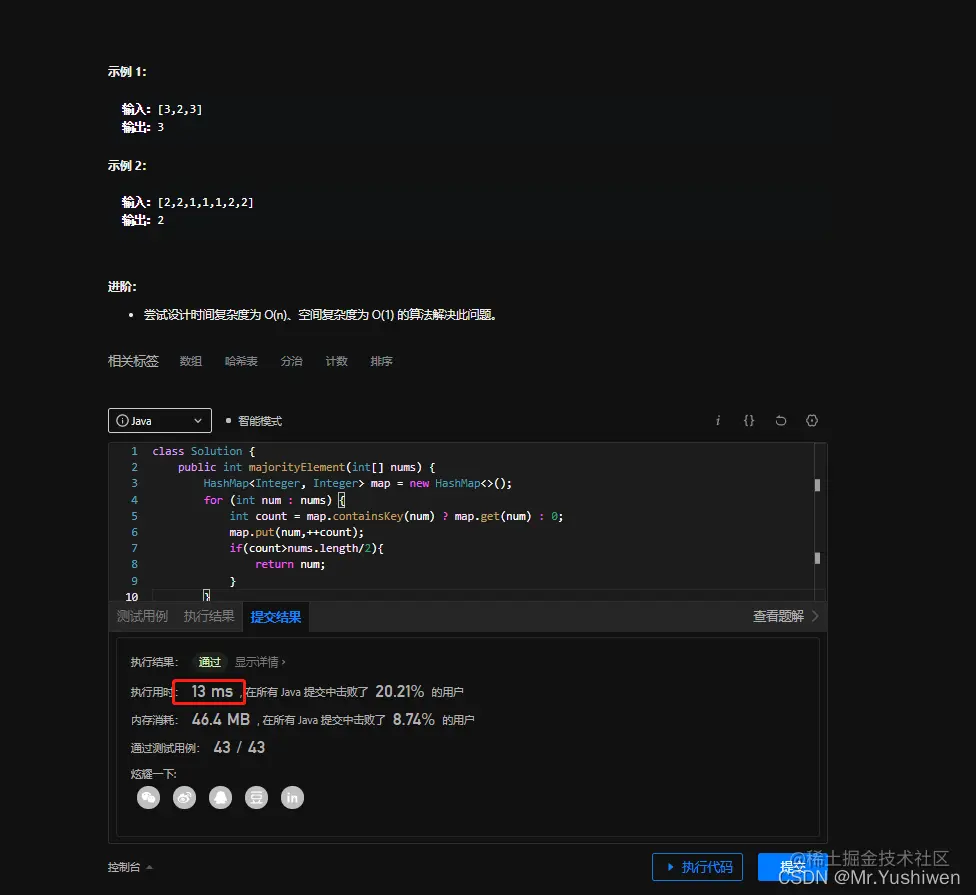
Task: Click the '46.4 MB' memory value
Action: [x=220, y=719]
